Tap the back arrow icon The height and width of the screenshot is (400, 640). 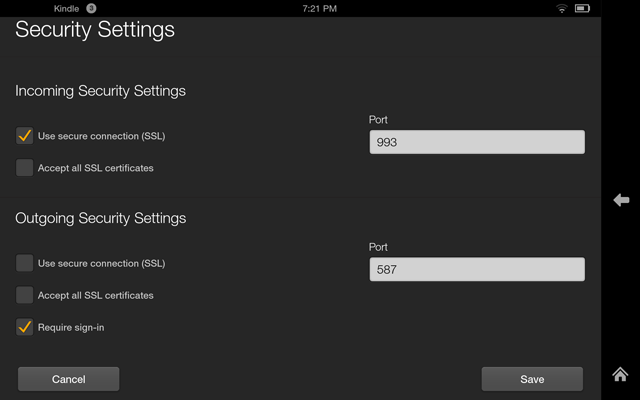click(x=620, y=201)
